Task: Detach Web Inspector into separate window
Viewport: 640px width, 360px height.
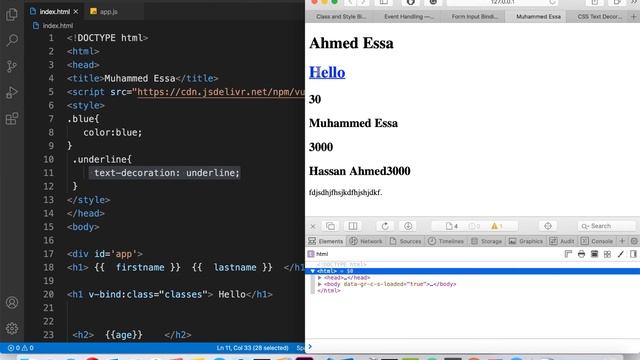Action: pyautogui.click(x=331, y=226)
